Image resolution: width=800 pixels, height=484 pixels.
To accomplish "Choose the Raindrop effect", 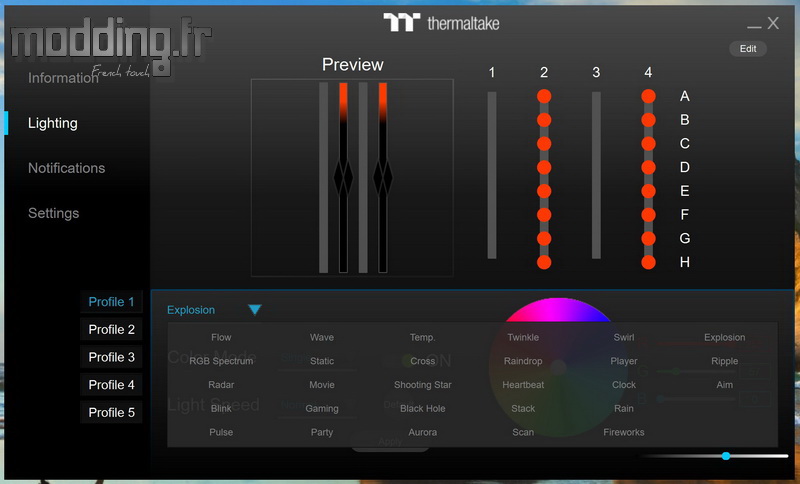I will tap(523, 361).
